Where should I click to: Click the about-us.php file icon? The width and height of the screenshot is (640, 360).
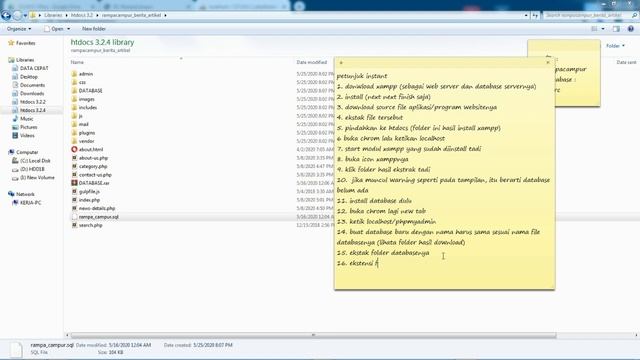(x=74, y=158)
